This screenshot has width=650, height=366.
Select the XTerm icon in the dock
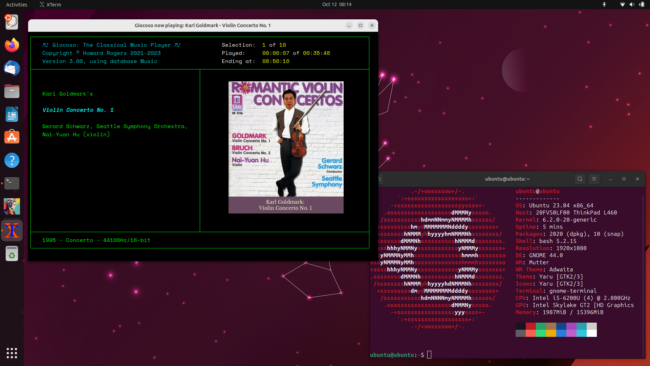pos(12,230)
